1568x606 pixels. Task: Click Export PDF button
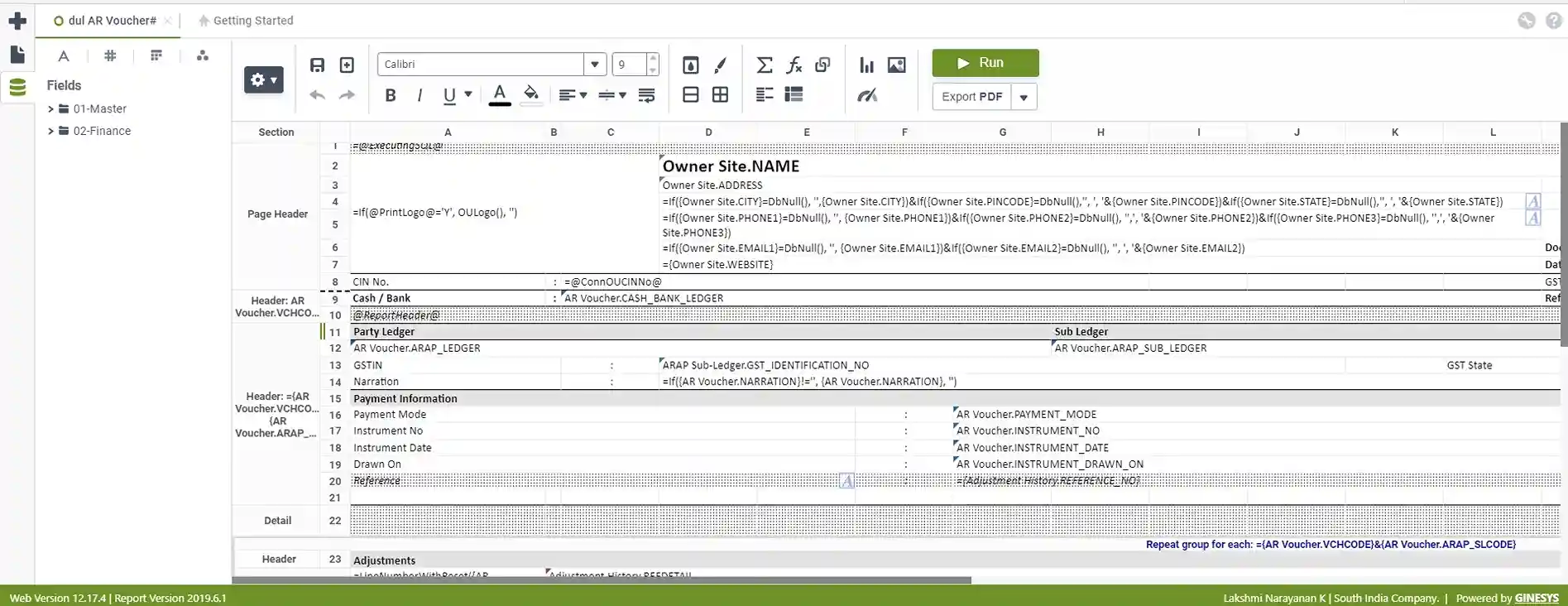[x=971, y=97]
